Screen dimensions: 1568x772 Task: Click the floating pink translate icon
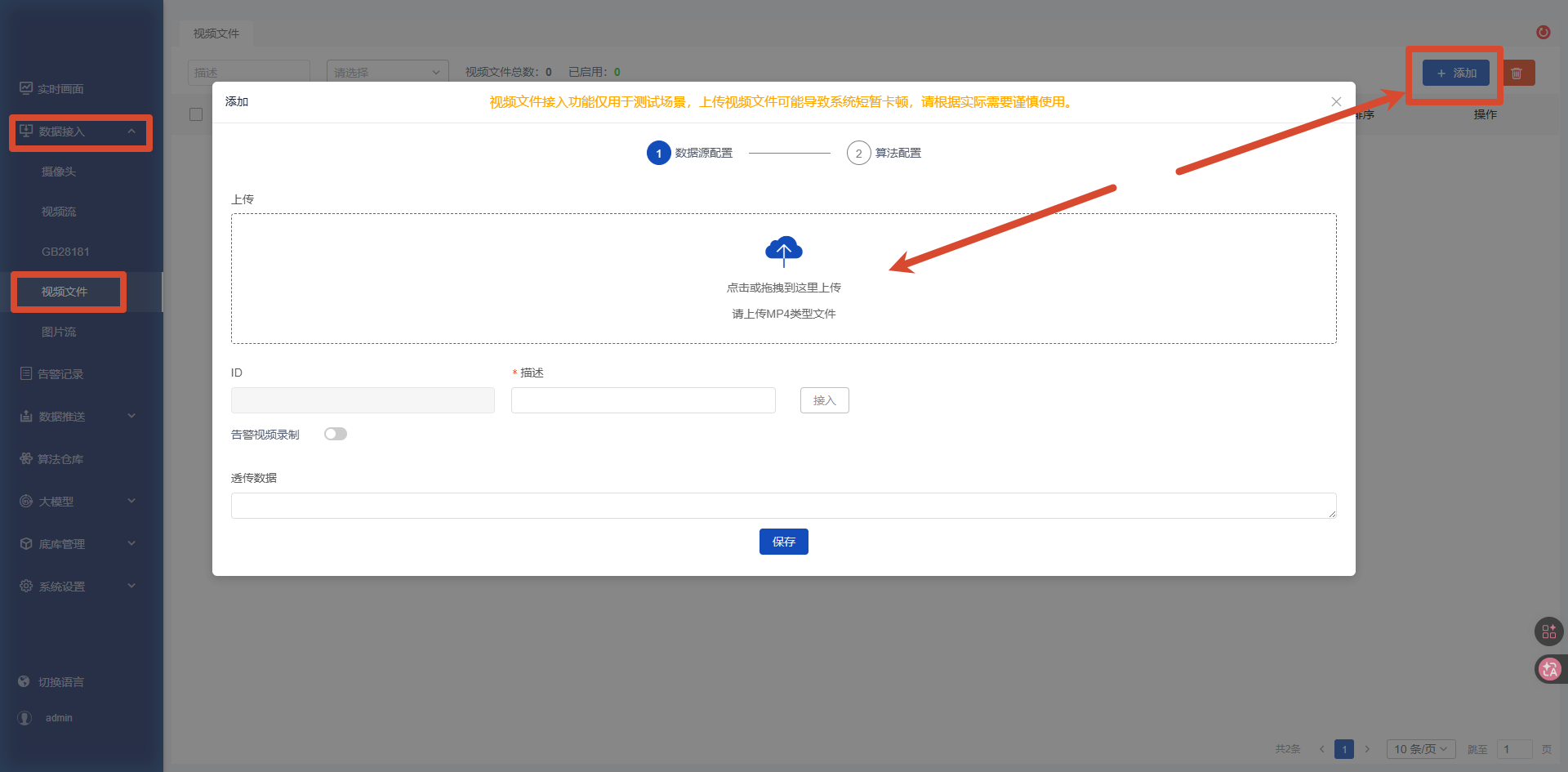click(x=1549, y=670)
